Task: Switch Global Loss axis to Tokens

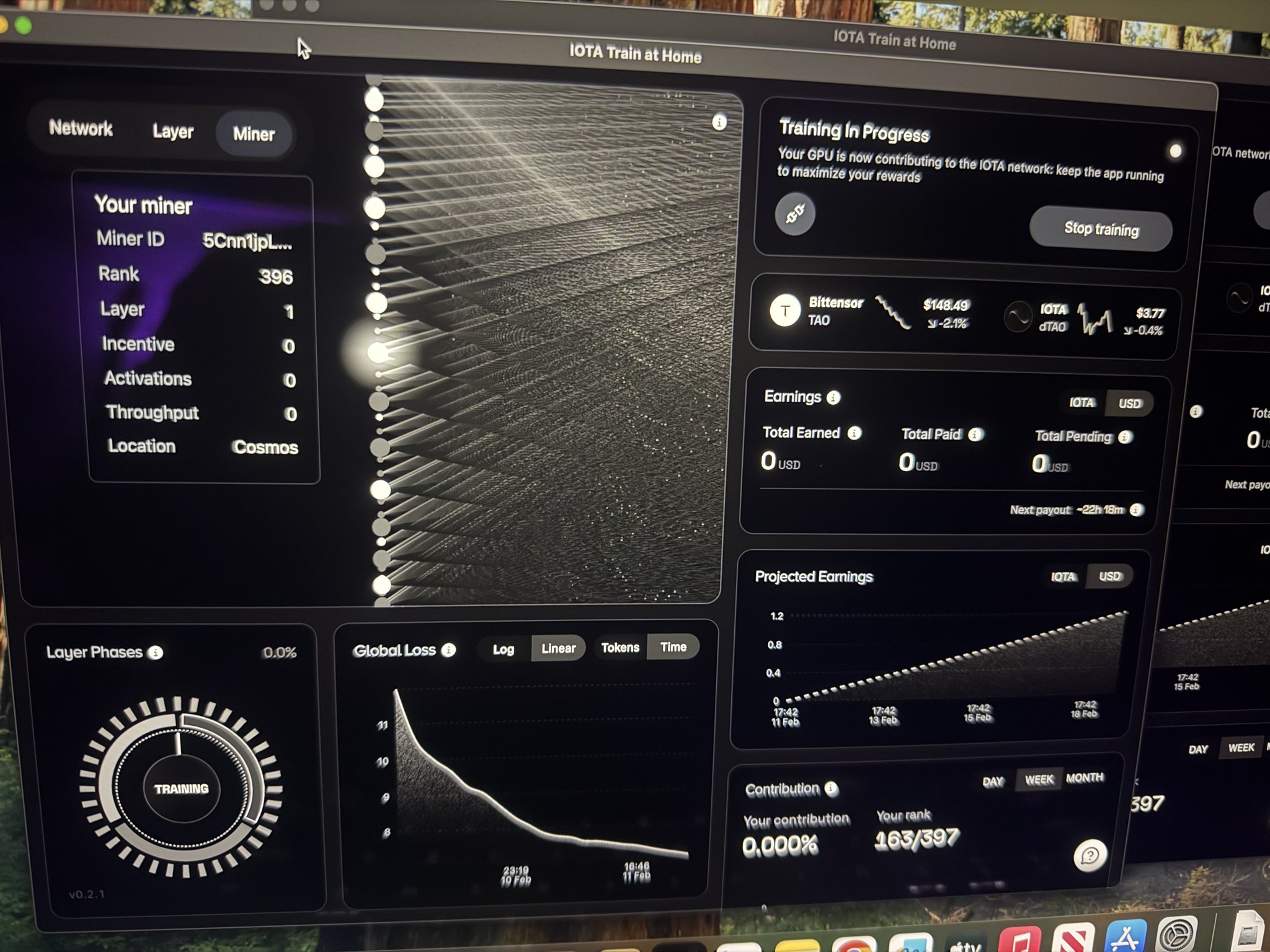Action: pos(620,648)
